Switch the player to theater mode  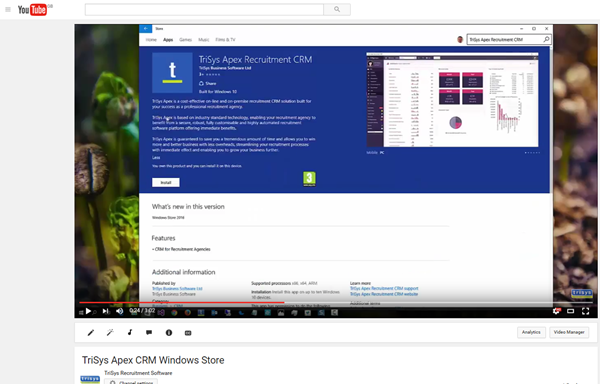(x=571, y=311)
